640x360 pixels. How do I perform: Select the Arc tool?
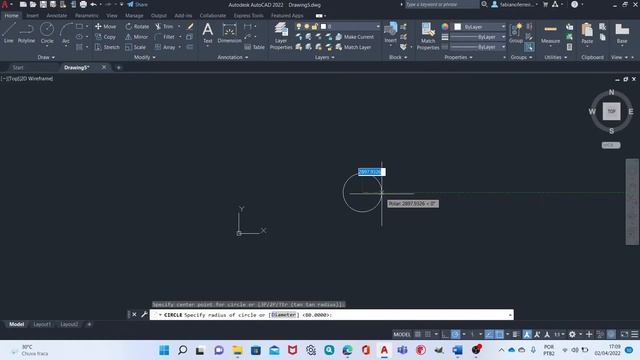(66, 33)
